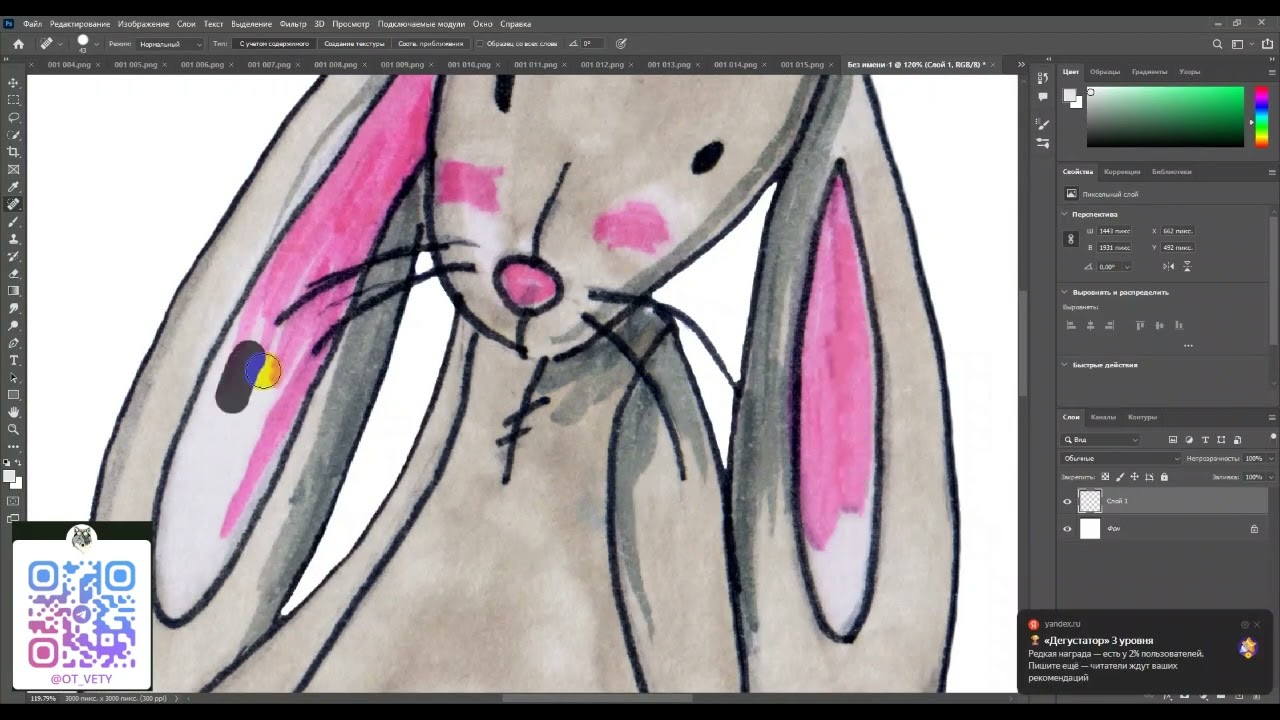This screenshot has height=720, width=1280.
Task: Flip horizontally icon in Properties
Action: [1170, 267]
